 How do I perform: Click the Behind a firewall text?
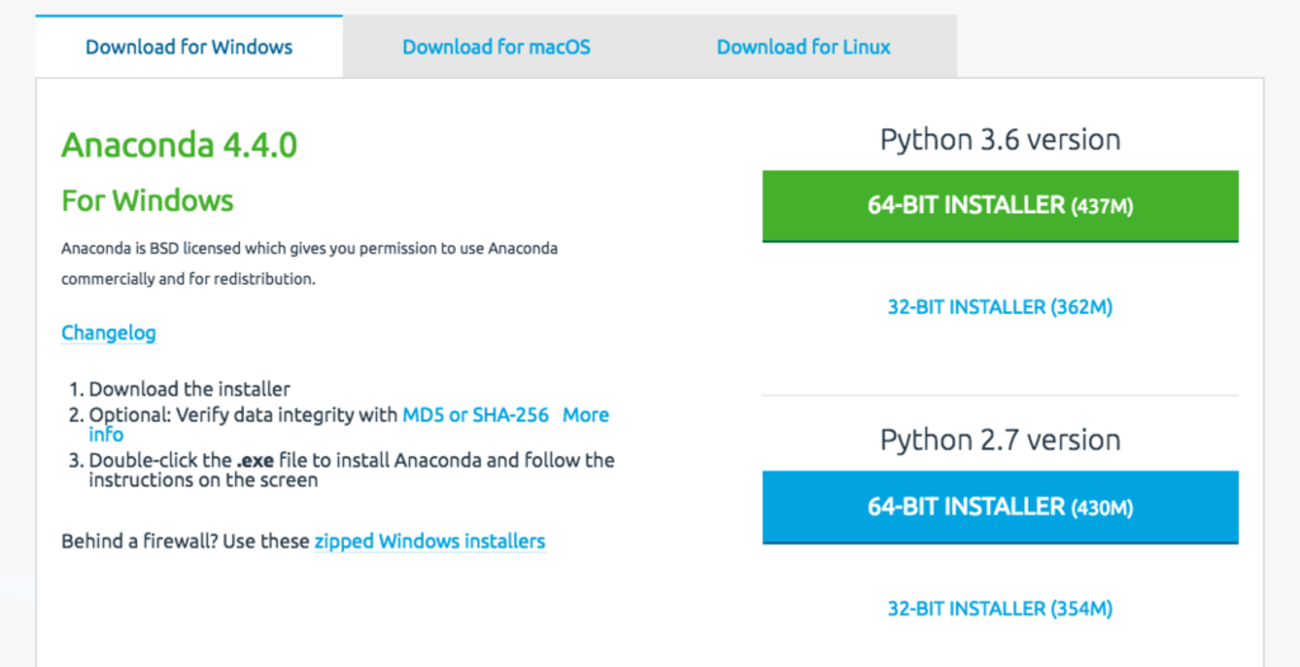pos(185,541)
